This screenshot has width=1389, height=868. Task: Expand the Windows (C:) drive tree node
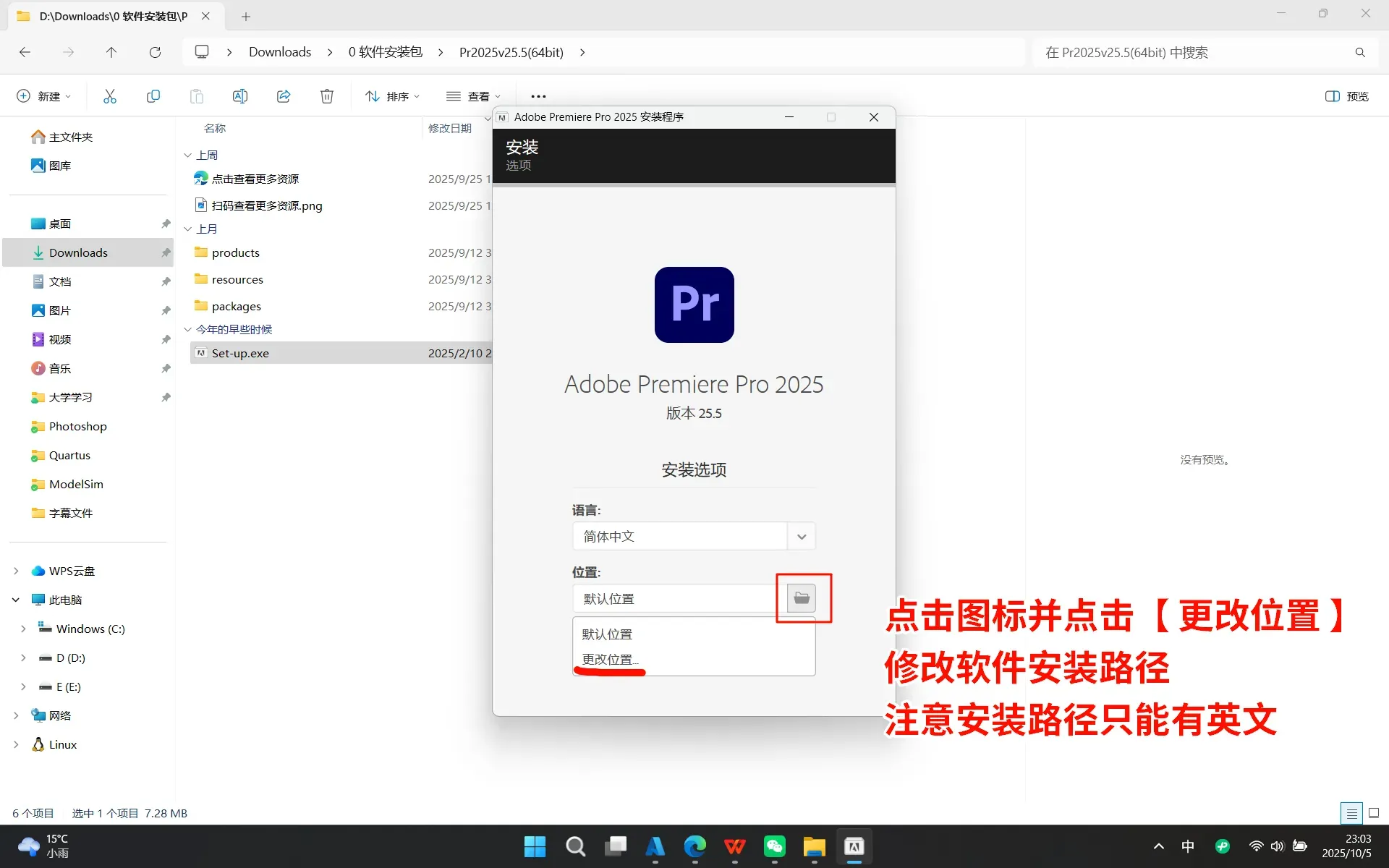(x=23, y=629)
